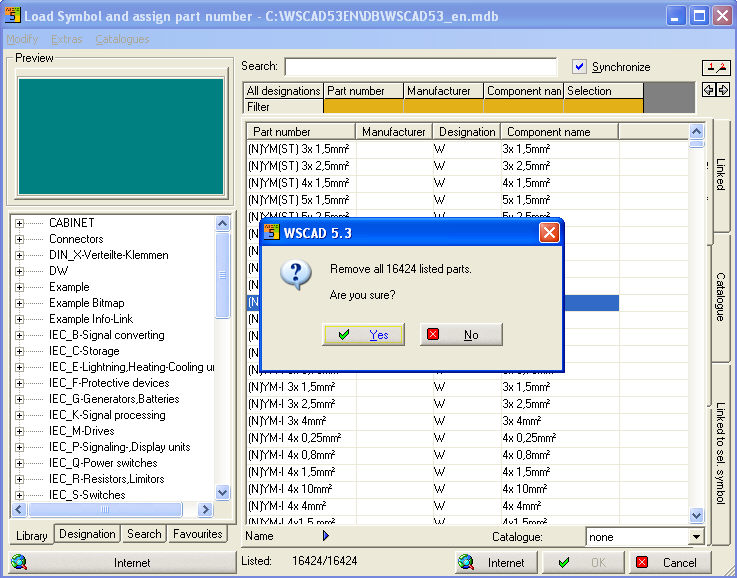Expand the Connectors tree node
737x578 pixels.
tap(19, 239)
